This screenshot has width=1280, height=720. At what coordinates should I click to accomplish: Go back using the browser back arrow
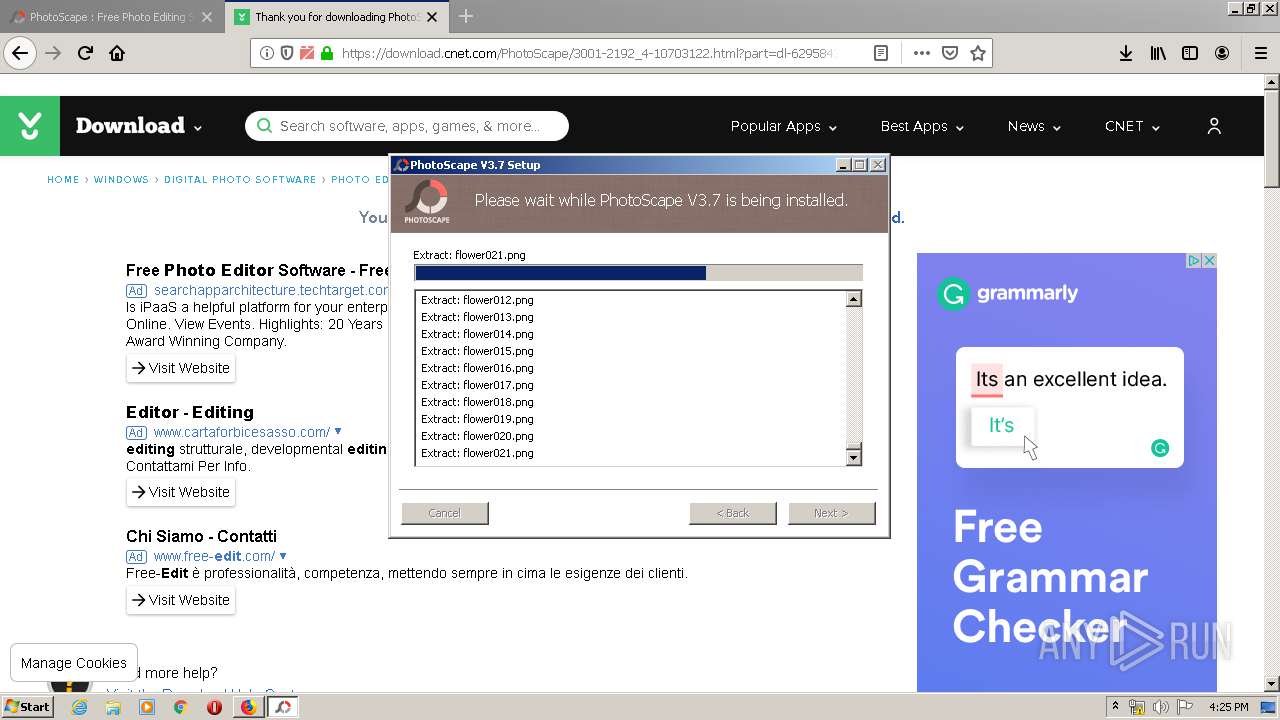click(x=20, y=53)
